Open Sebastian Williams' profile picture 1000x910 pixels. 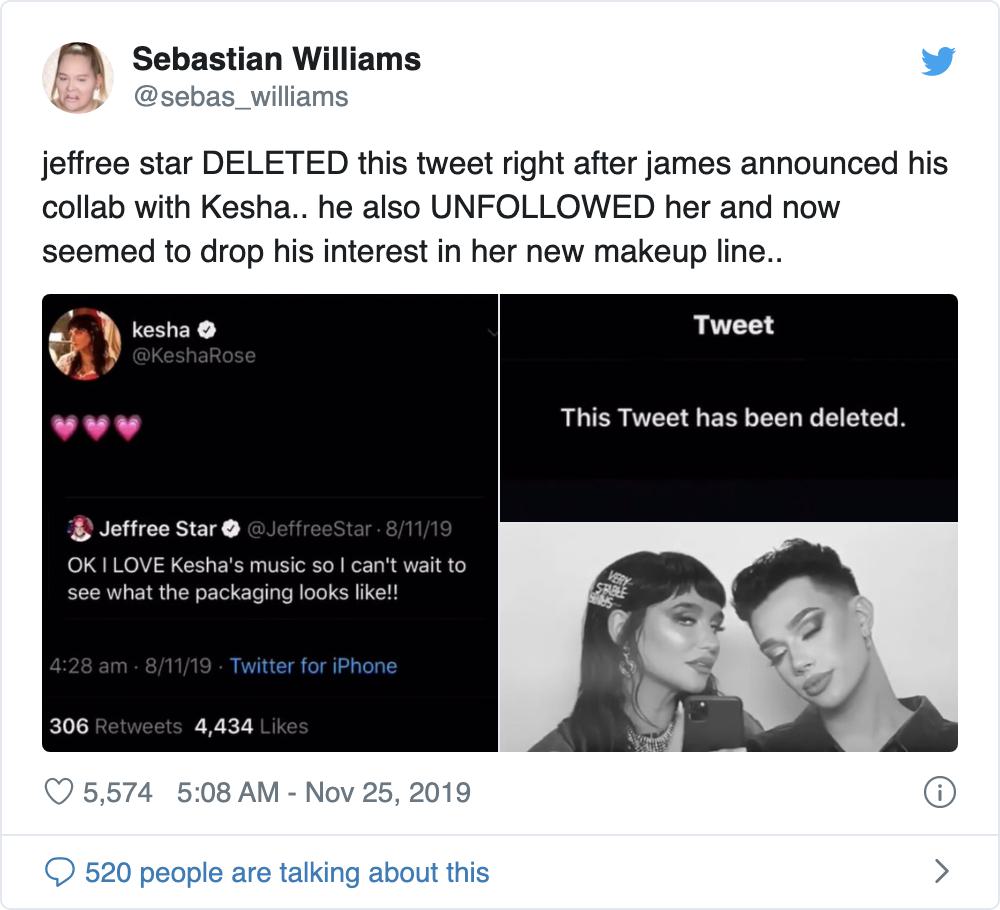point(77,77)
